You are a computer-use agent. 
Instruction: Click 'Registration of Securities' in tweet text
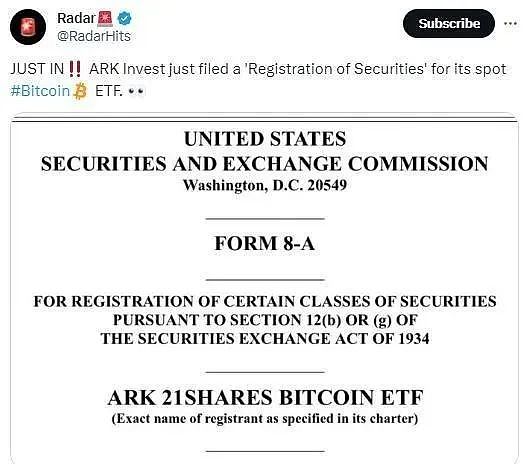pyautogui.click(x=336, y=69)
